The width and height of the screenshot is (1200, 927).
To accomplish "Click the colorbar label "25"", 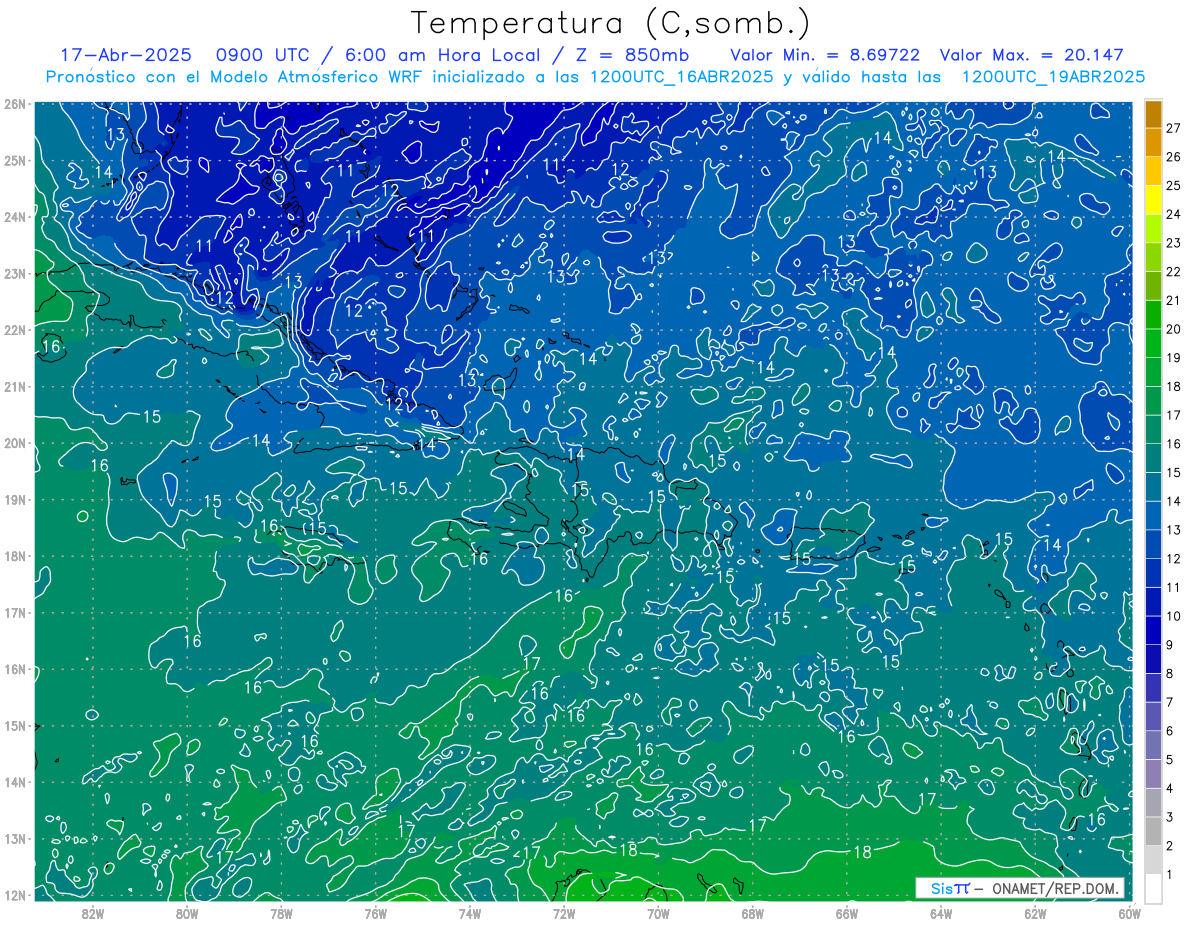I will click(x=1174, y=185).
